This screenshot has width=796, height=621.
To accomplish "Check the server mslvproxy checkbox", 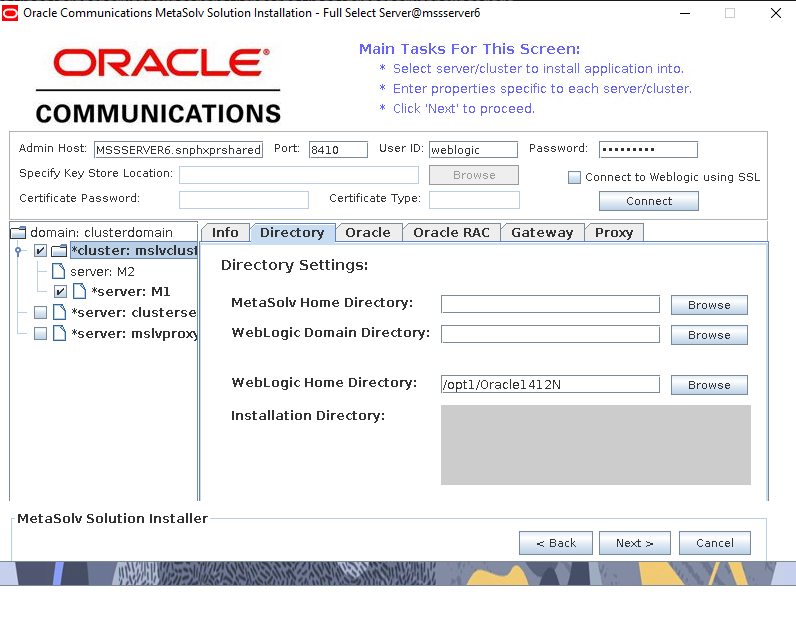I will click(41, 333).
